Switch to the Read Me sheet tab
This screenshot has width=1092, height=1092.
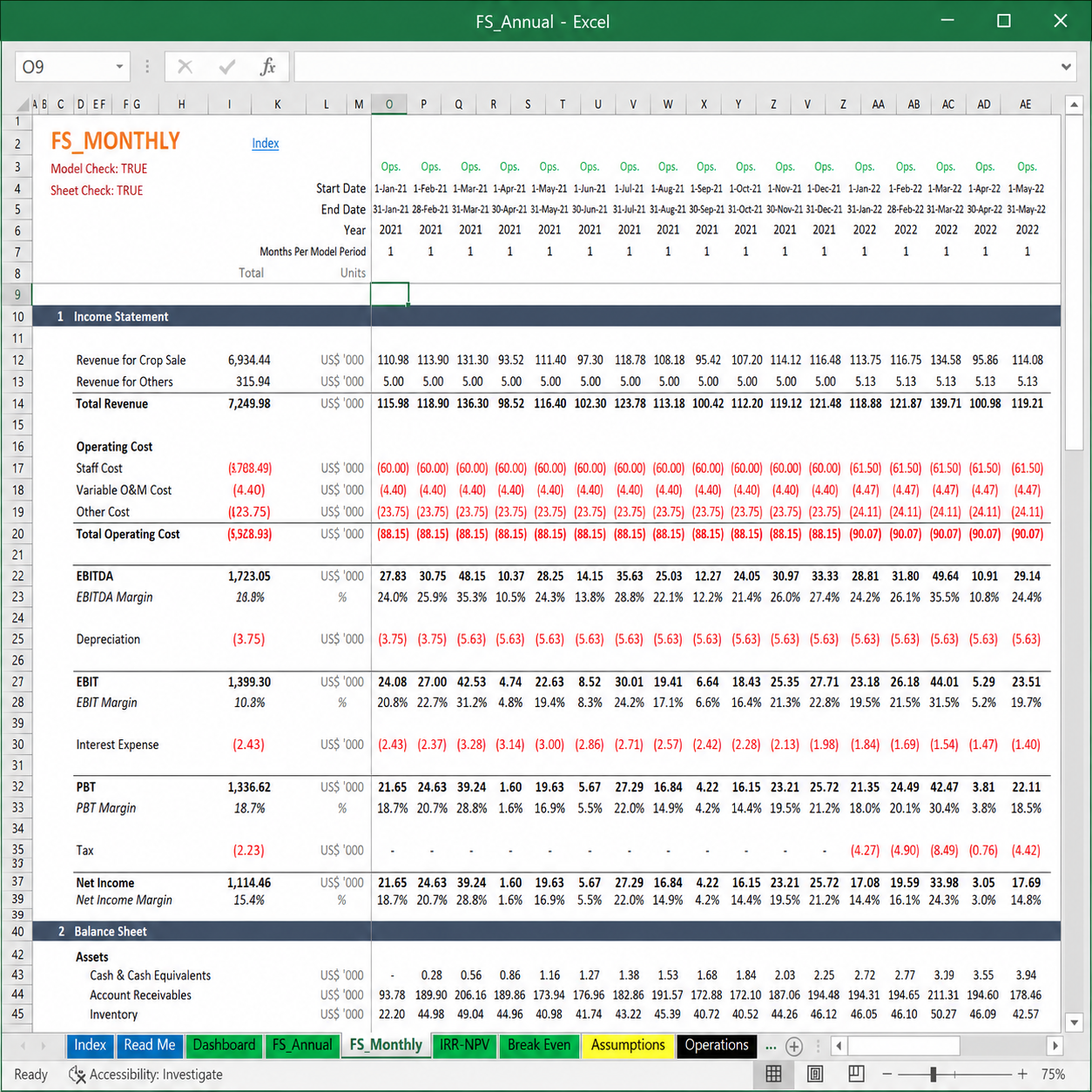click(x=150, y=1045)
